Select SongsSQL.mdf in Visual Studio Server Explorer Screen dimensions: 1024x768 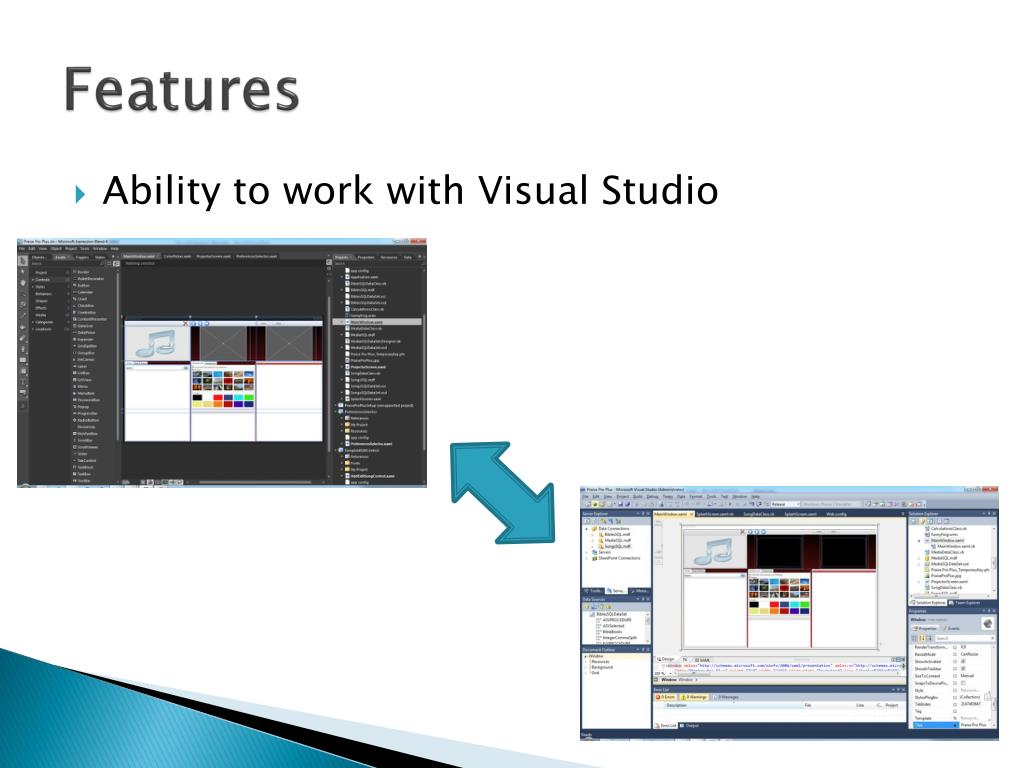click(615, 547)
